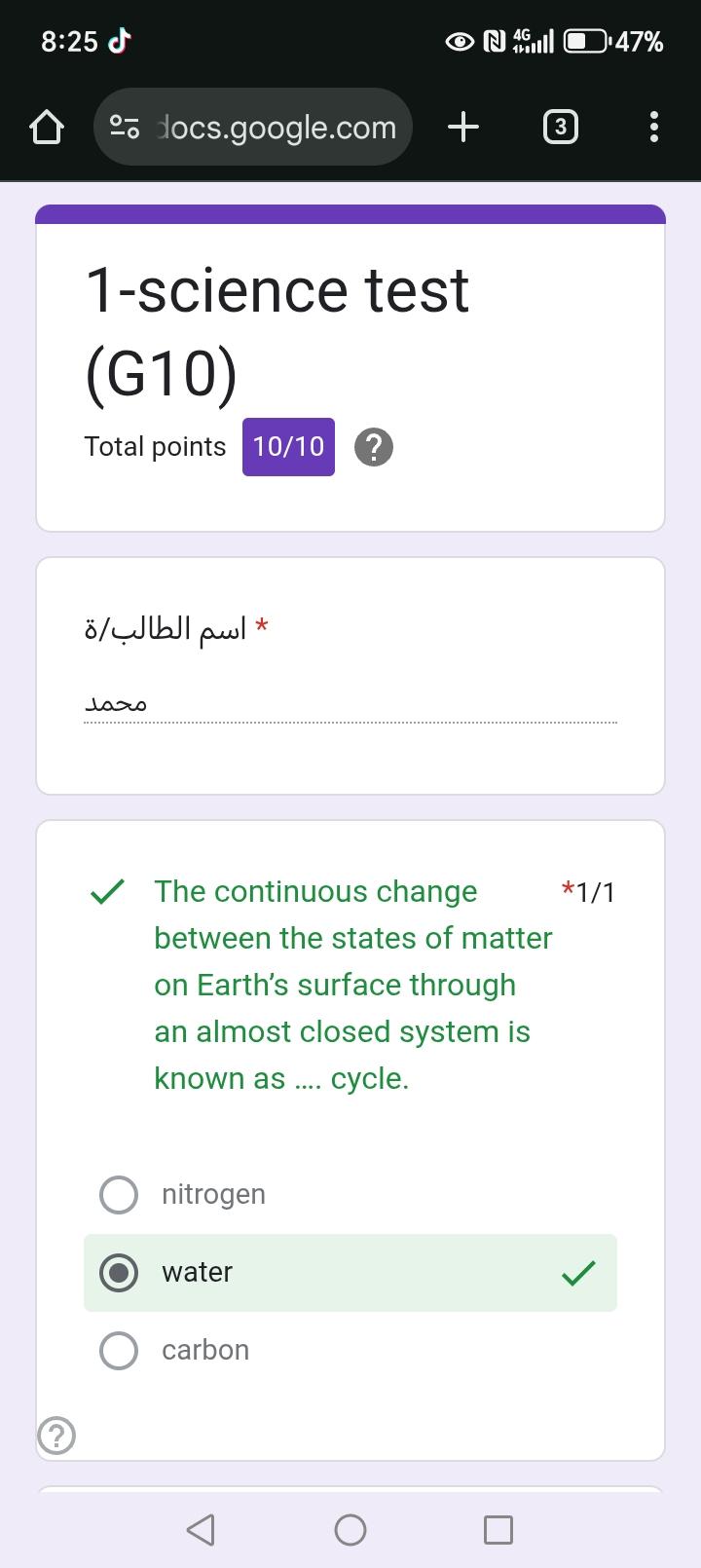Tap the TikTok notification icon in status bar
This screenshot has height=1568, width=701.
pyautogui.click(x=119, y=41)
